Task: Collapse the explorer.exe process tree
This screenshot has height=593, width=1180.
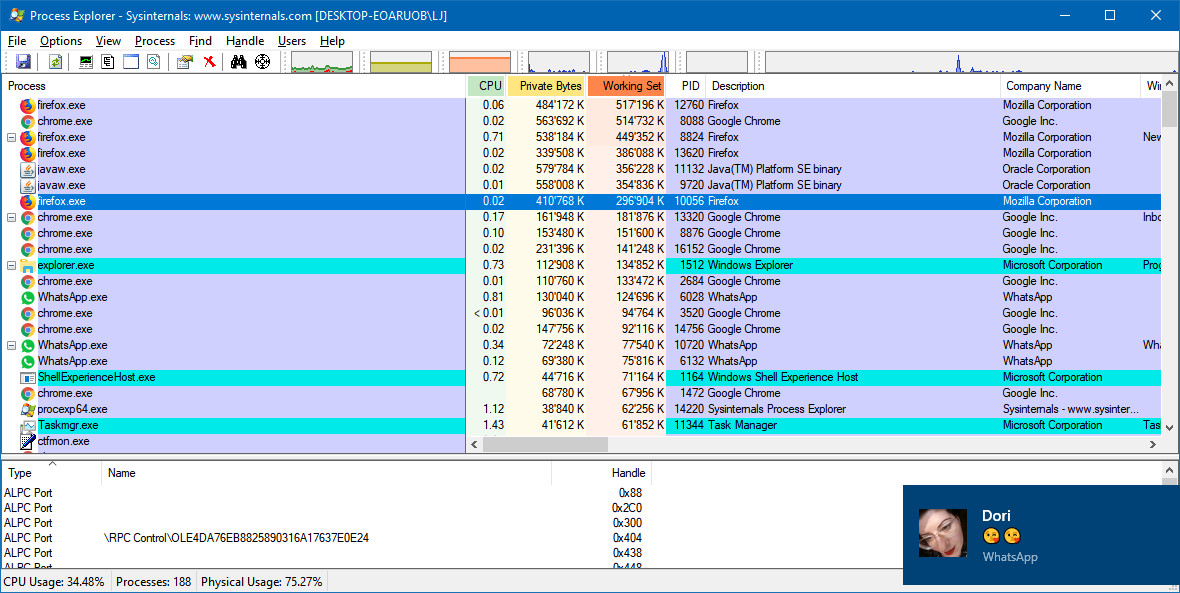Action: [x=11, y=266]
